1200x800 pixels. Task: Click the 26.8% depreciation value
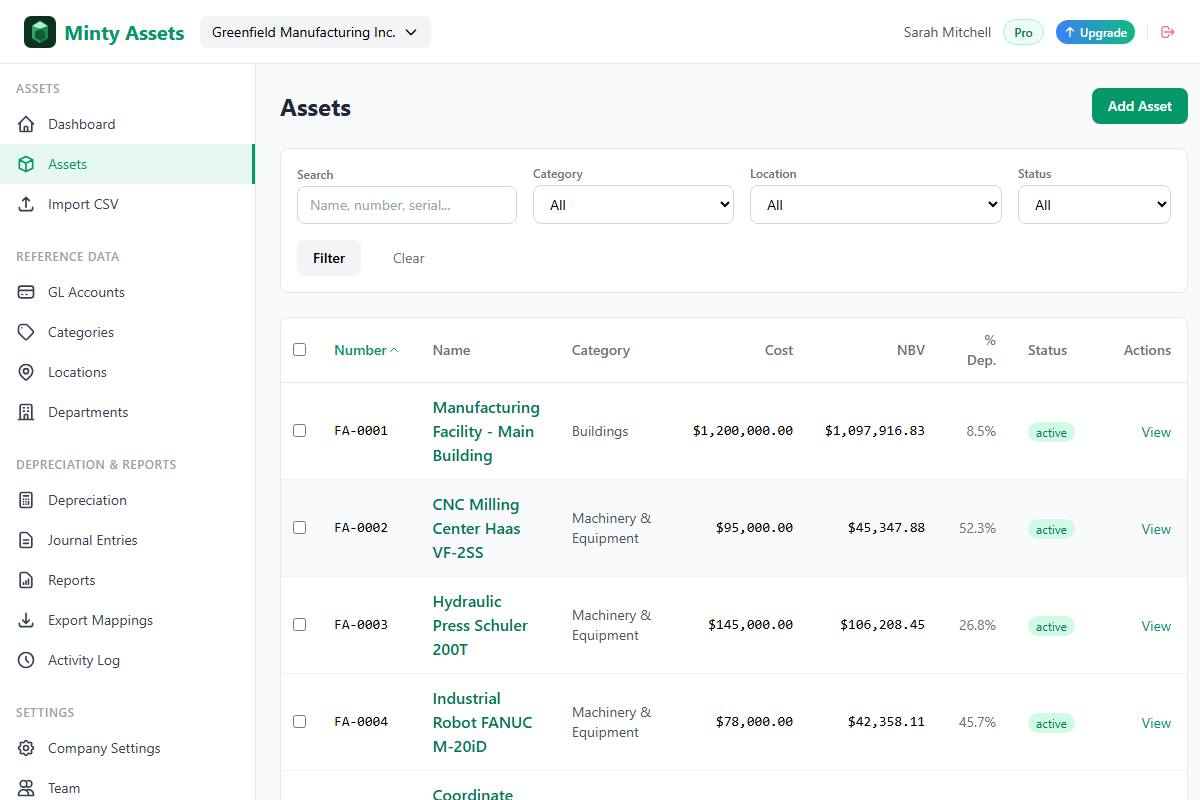[x=977, y=625]
